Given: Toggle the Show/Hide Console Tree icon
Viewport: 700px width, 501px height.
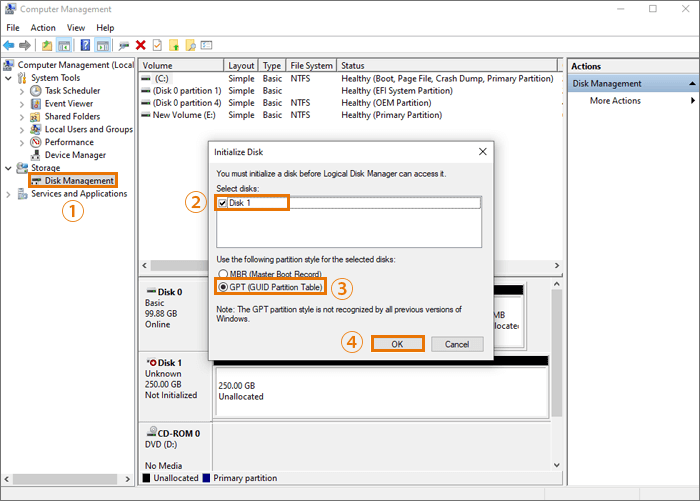Looking at the screenshot, I should (x=64, y=45).
